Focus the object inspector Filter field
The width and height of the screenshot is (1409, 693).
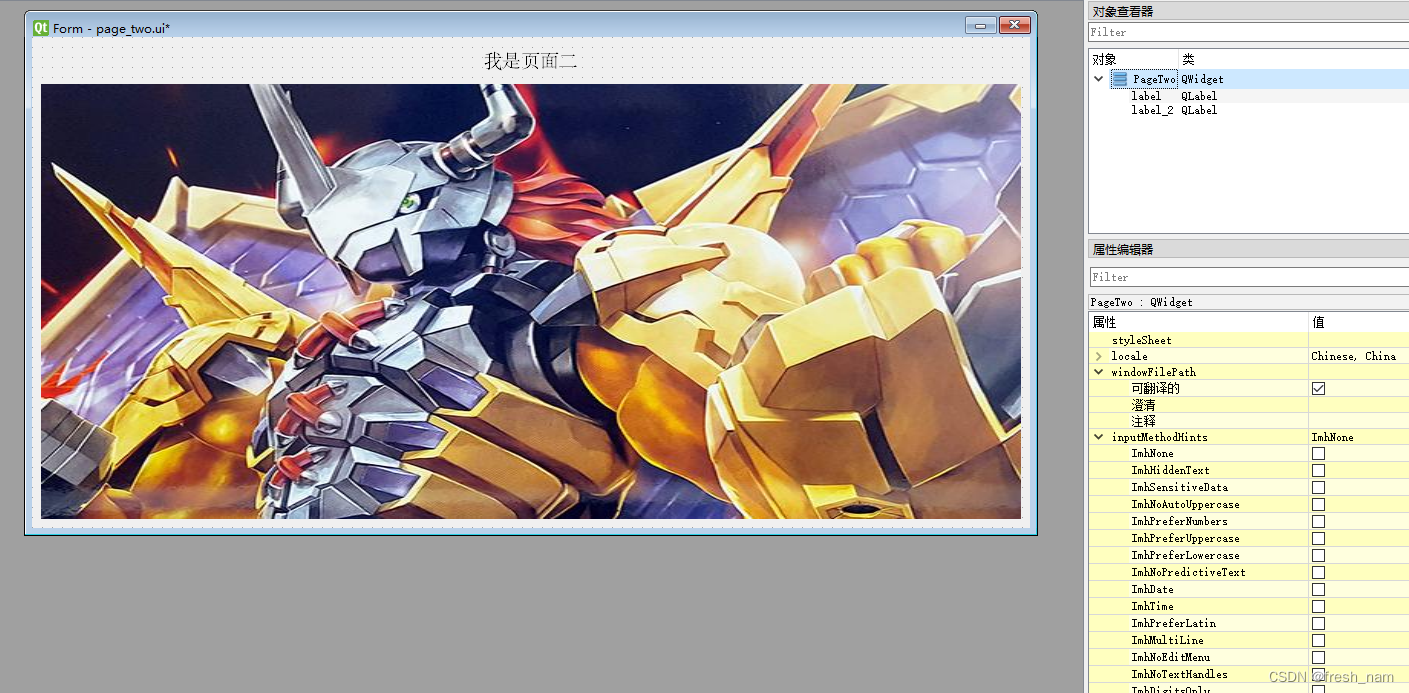pyautogui.click(x=1248, y=32)
